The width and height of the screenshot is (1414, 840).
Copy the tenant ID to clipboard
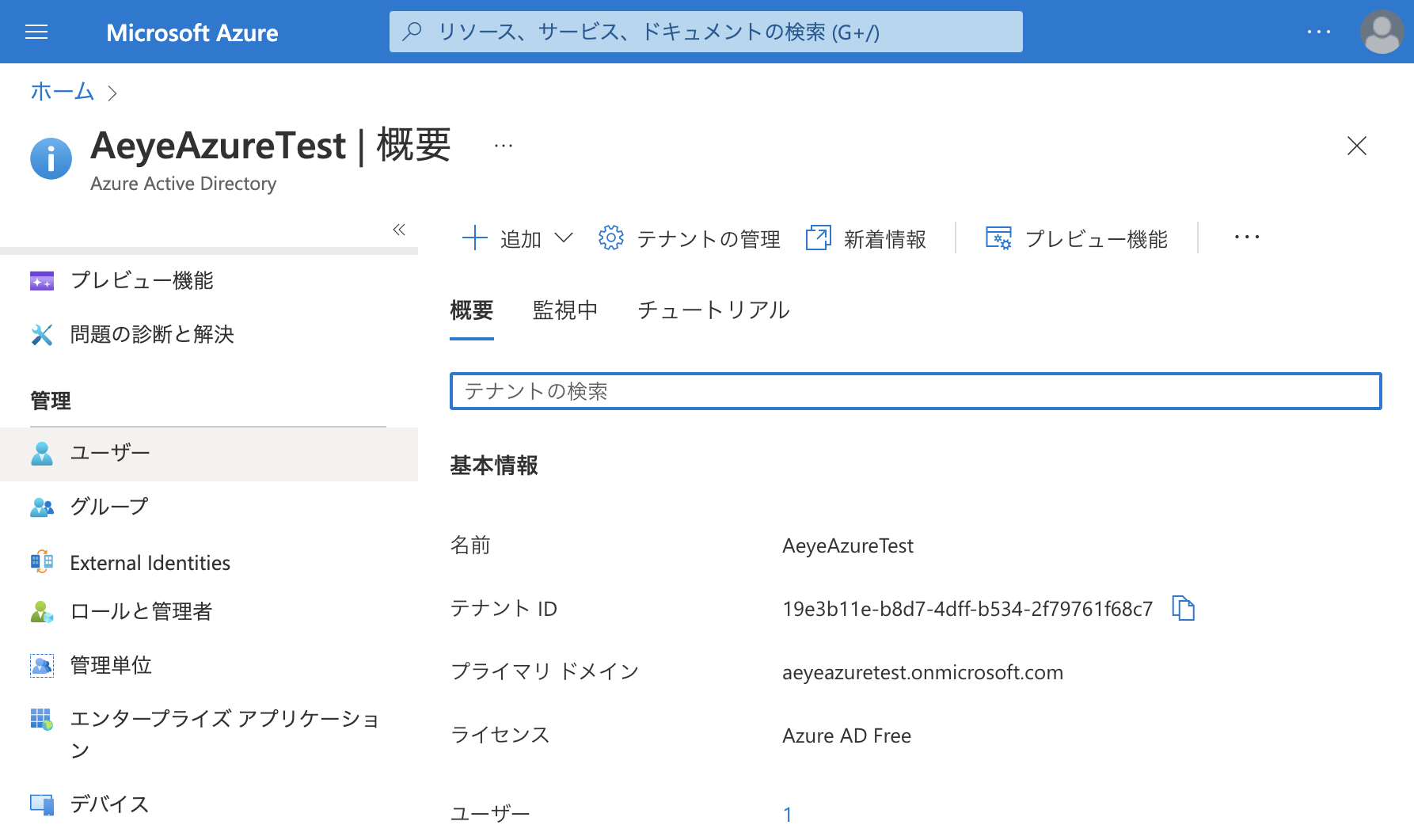[1183, 608]
